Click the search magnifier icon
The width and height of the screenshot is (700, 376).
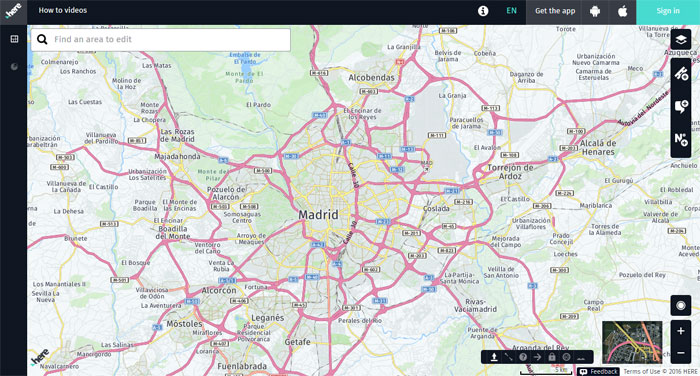(x=42, y=39)
